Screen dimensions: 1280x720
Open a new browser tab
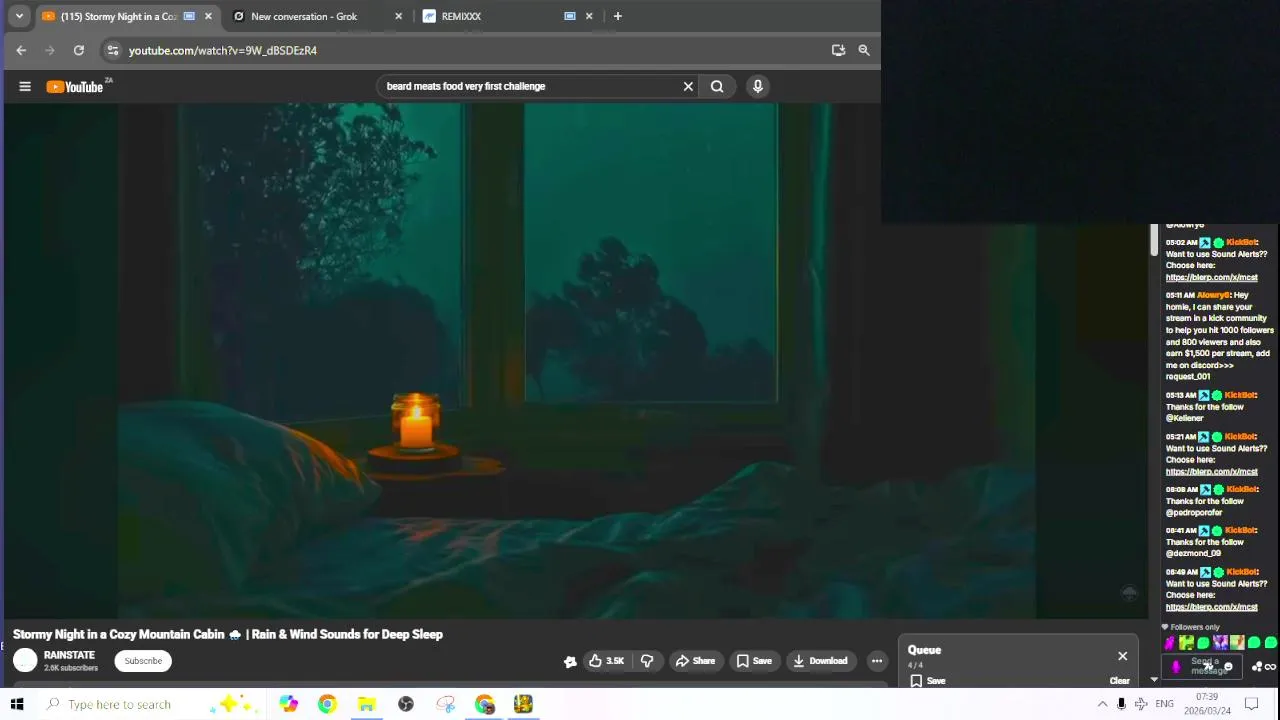(617, 16)
